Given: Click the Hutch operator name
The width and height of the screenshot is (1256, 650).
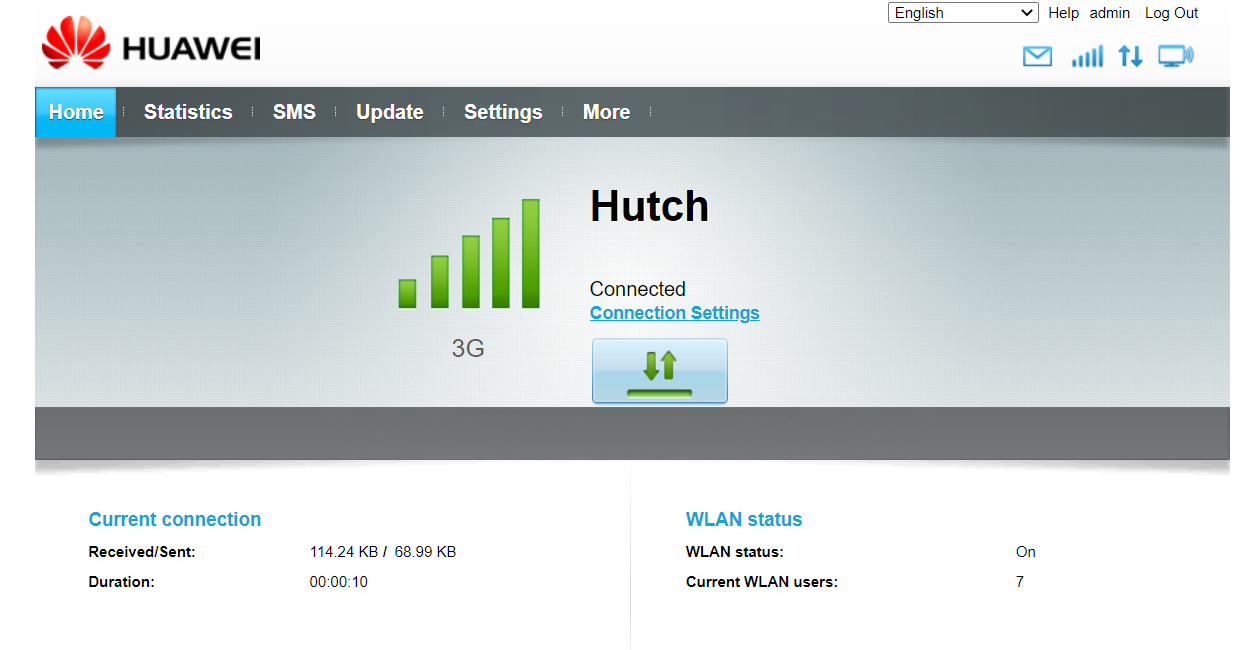Looking at the screenshot, I should click(650, 206).
